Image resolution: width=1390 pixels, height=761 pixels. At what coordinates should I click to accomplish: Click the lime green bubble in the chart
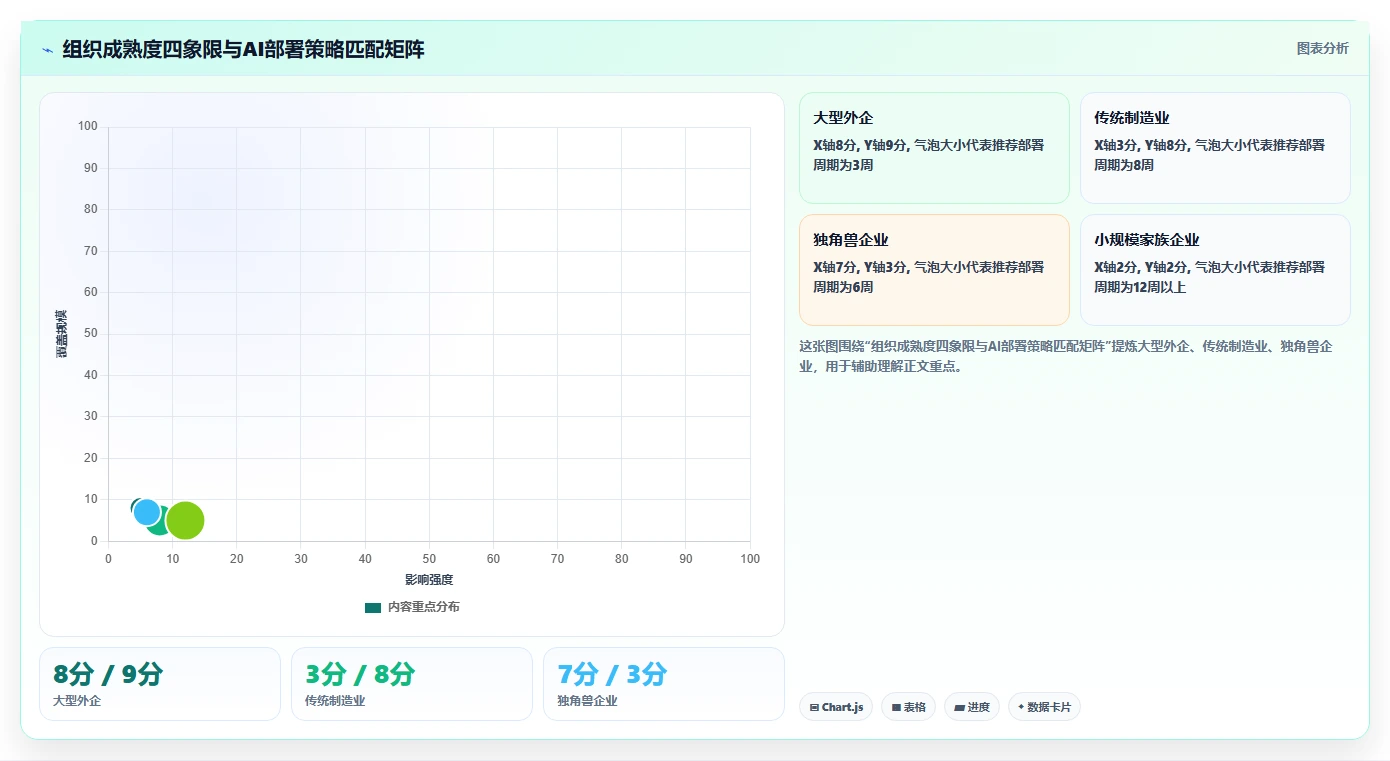click(185, 520)
